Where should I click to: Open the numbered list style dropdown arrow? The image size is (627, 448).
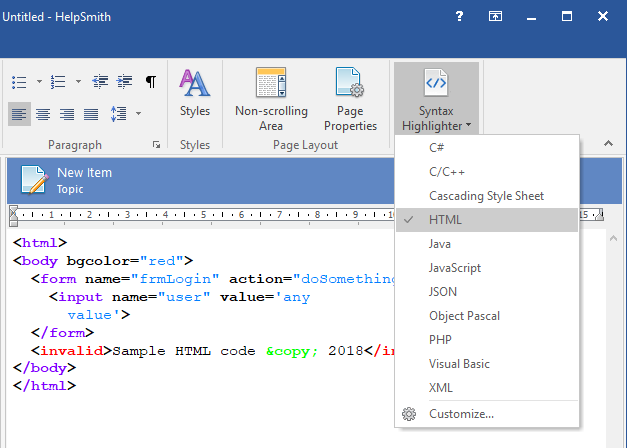point(78,82)
